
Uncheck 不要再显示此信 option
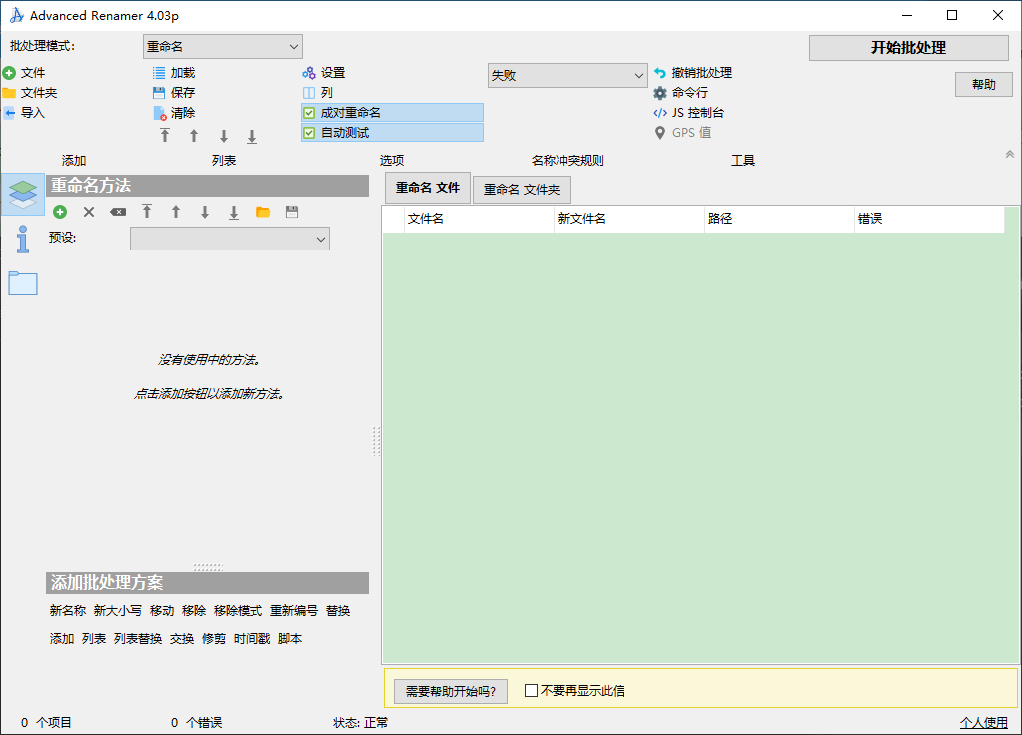click(x=530, y=690)
